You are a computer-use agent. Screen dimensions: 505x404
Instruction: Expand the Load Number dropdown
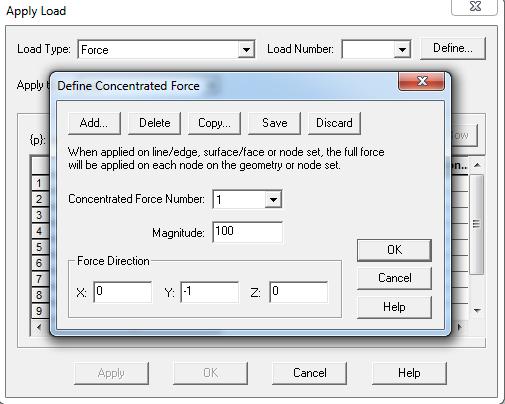pyautogui.click(x=402, y=50)
